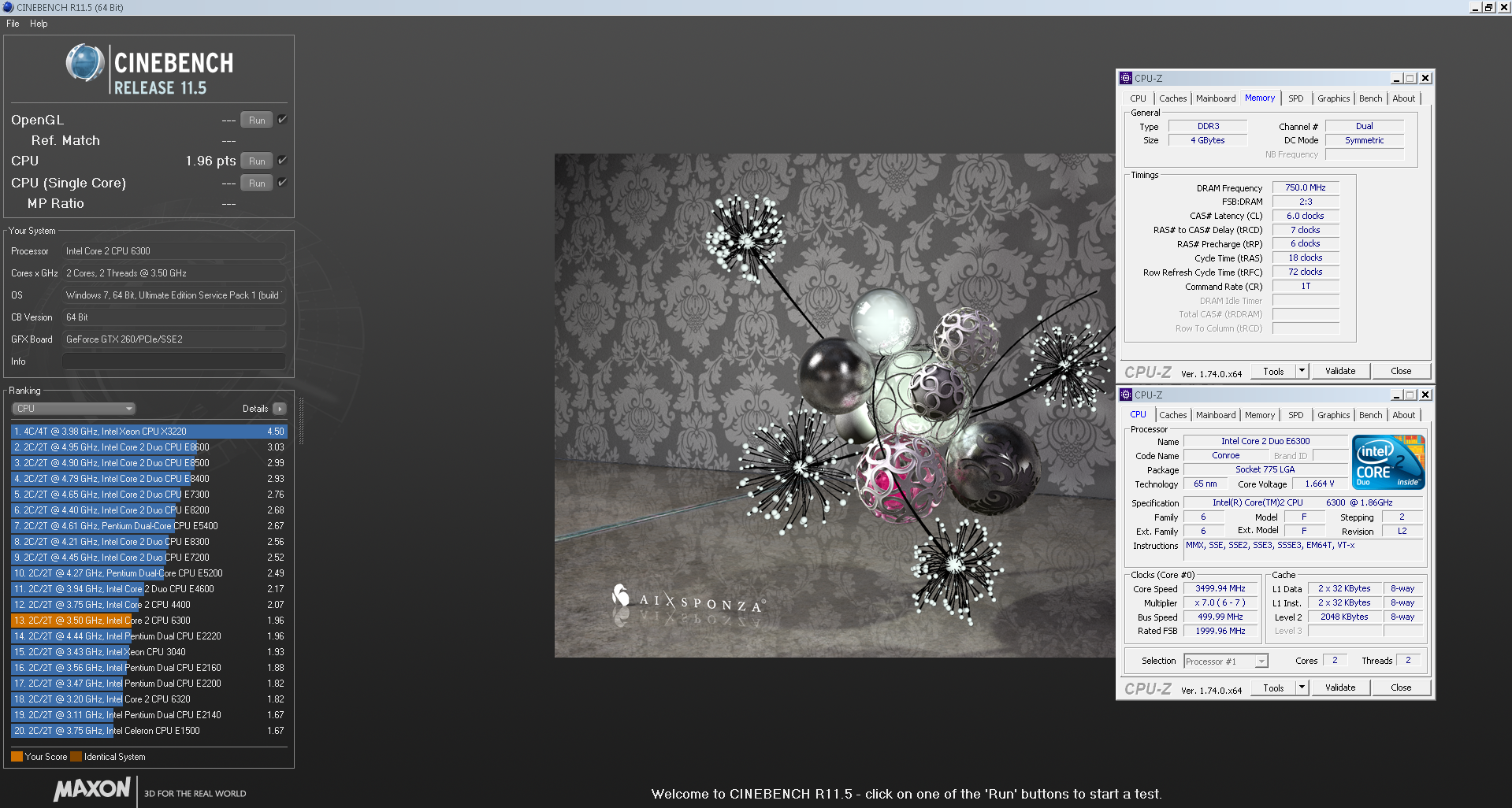Click the Intel Core 2 Duo logo
This screenshot has width=1512, height=808.
click(1388, 462)
